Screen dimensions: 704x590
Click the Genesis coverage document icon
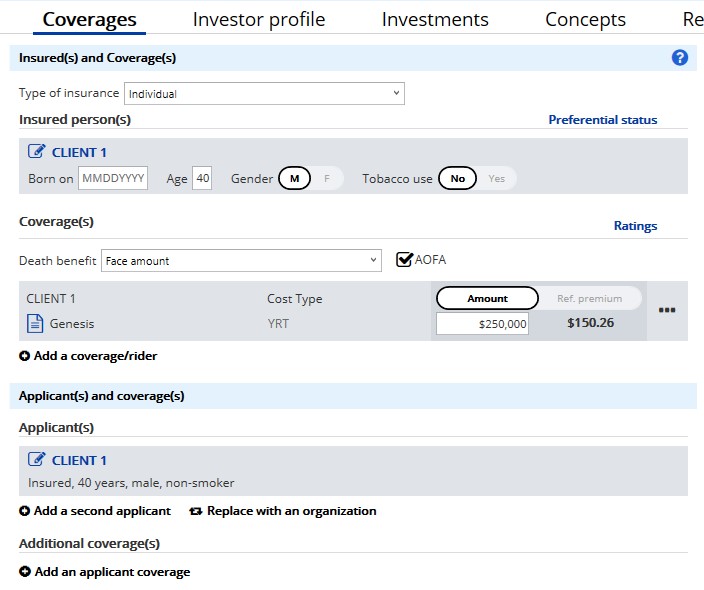(x=35, y=323)
